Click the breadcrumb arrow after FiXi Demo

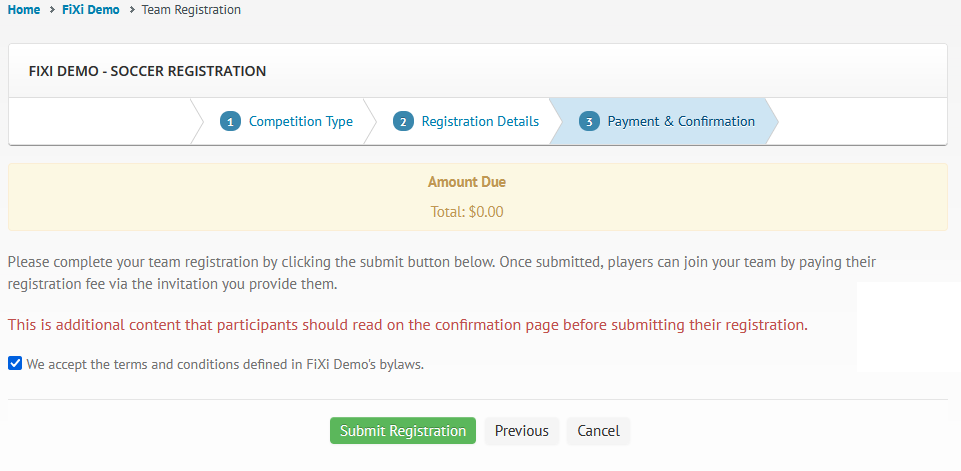click(x=131, y=10)
